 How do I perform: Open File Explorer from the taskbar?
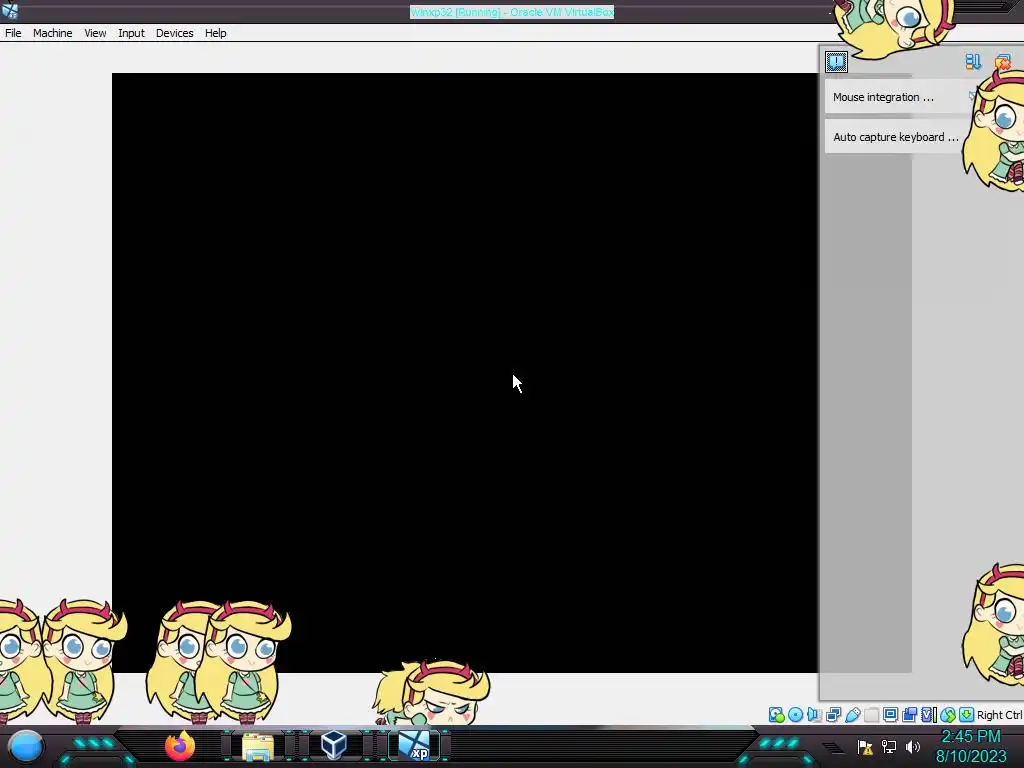coord(258,746)
